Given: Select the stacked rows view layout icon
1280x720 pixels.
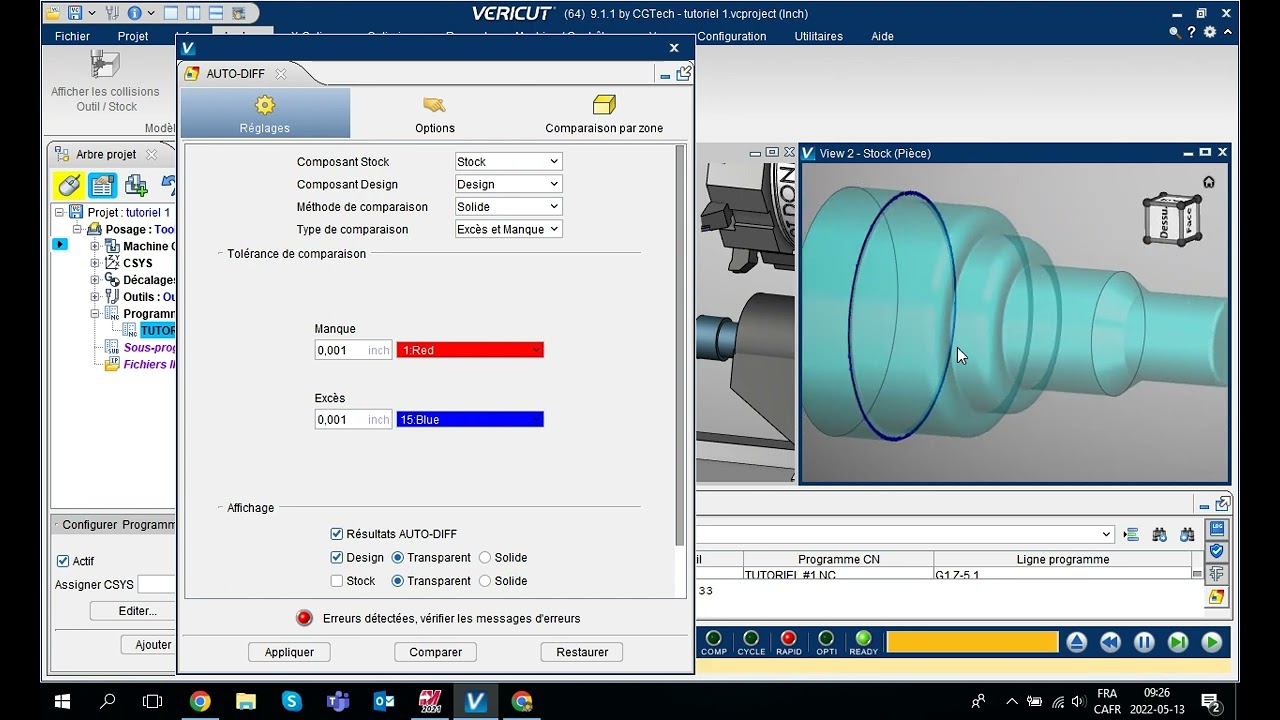Looking at the screenshot, I should coord(216,14).
